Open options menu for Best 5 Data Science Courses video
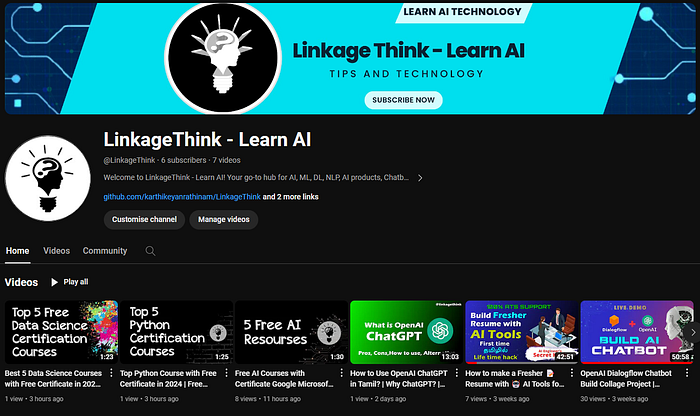The image size is (700, 416). click(111, 373)
